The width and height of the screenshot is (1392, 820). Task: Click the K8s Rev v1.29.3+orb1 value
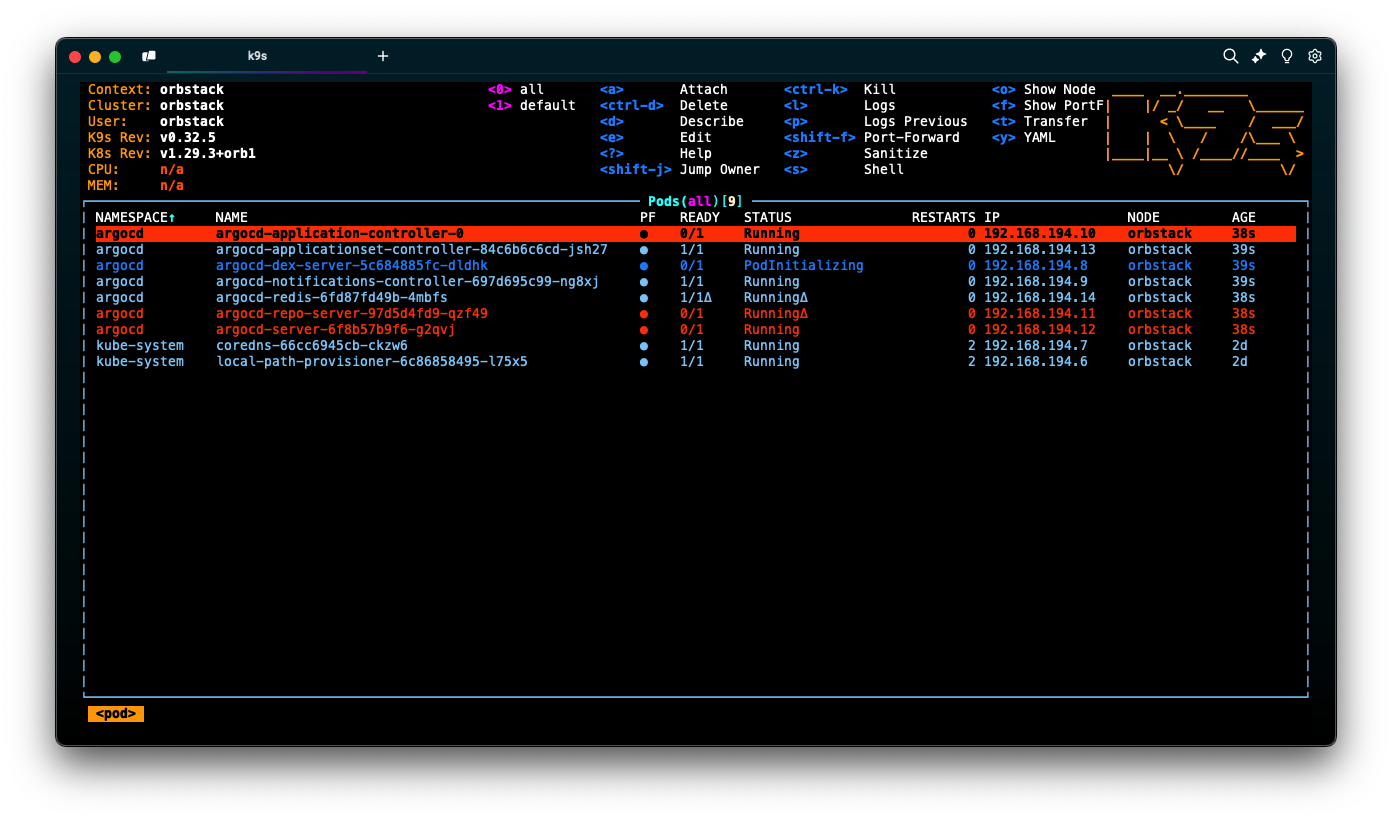click(208, 154)
